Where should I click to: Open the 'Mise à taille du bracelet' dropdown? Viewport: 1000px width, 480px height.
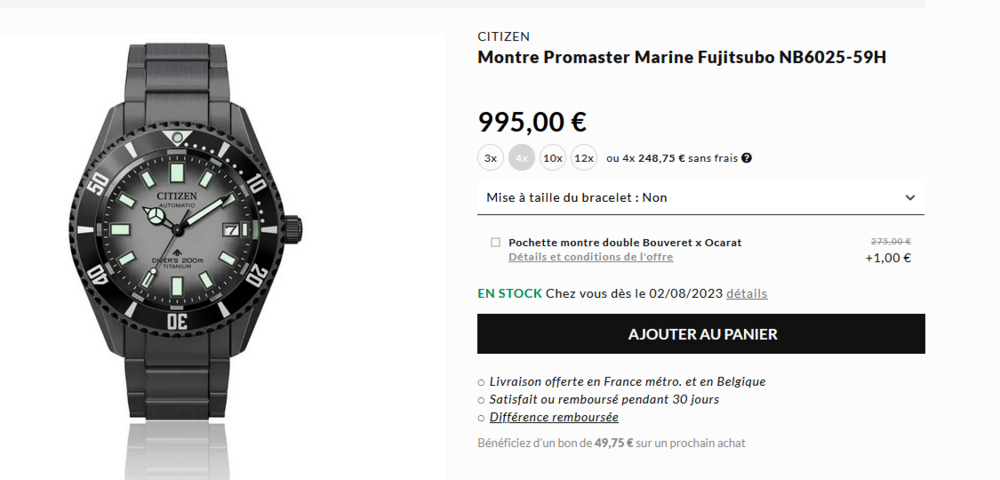click(700, 198)
